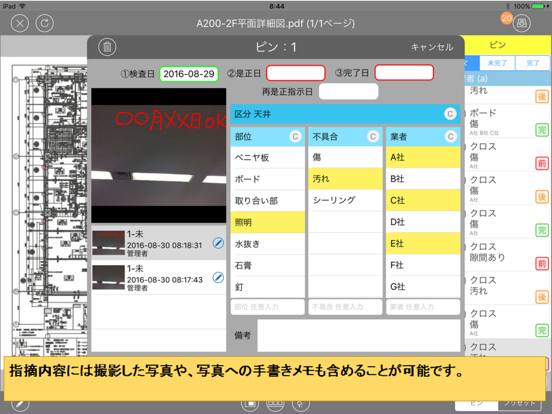Switch to 完了 tab in pin list
The image size is (552, 414).
(533, 63)
